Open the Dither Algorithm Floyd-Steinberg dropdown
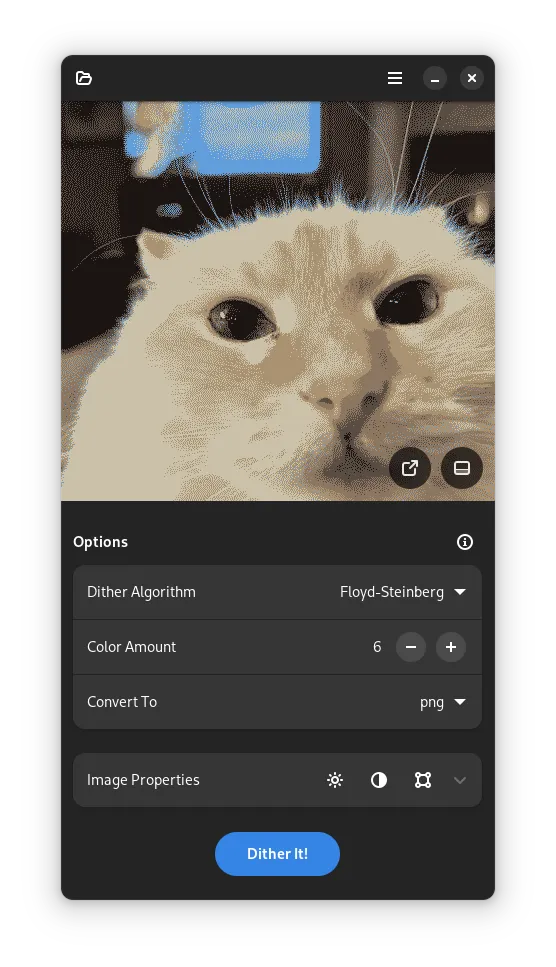556x967 pixels. click(403, 592)
